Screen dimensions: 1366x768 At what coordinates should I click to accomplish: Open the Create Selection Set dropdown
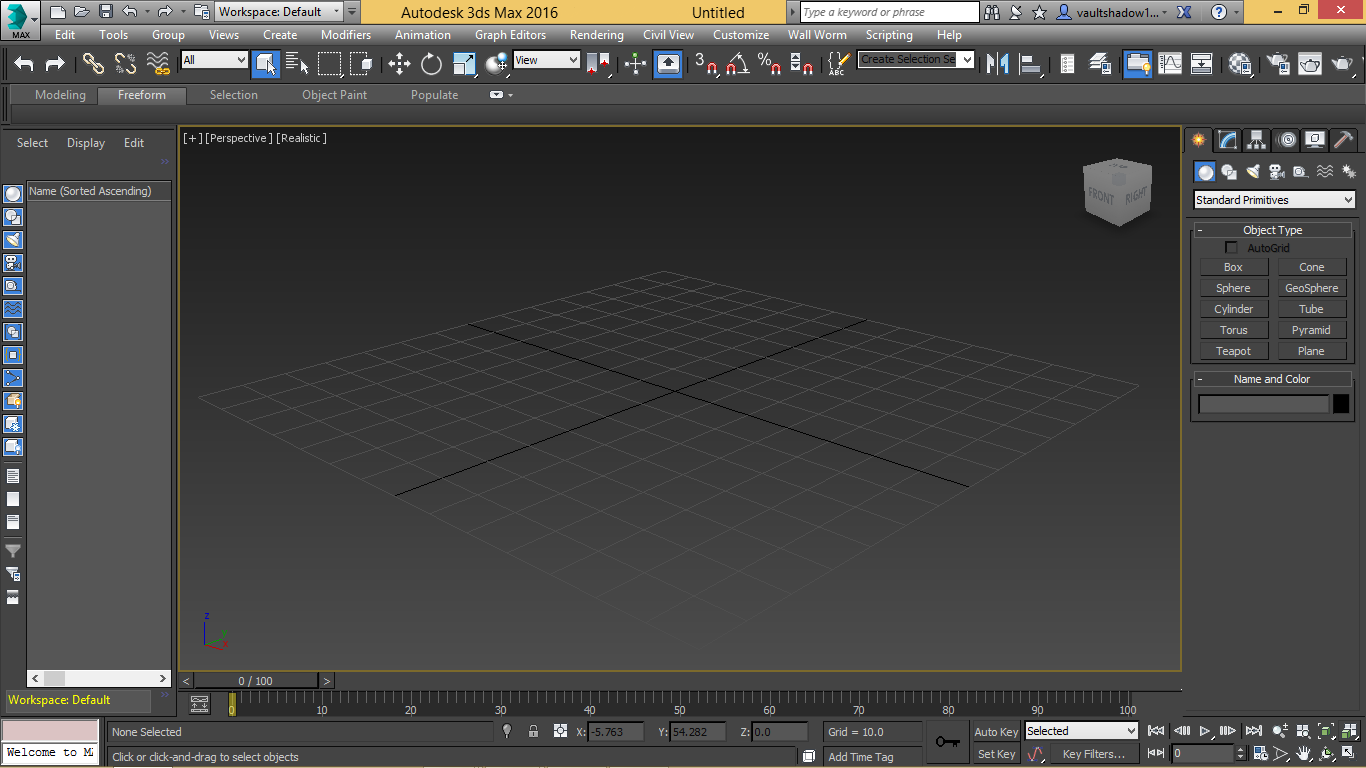tap(916, 60)
